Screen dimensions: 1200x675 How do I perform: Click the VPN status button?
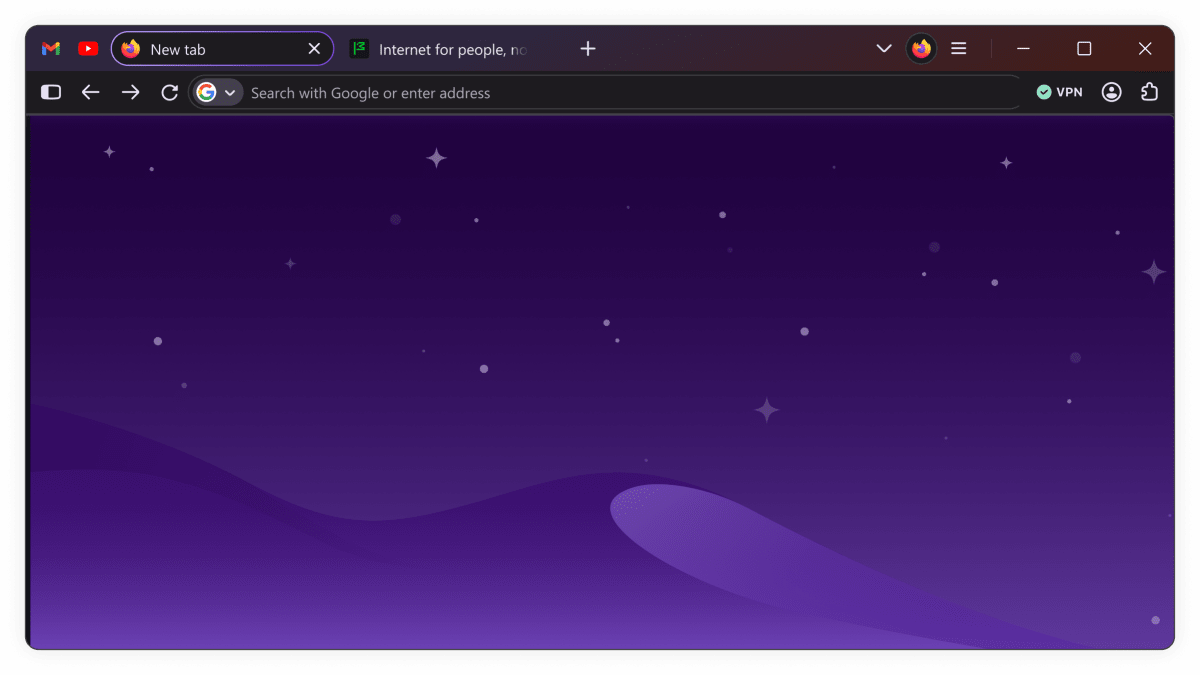(1060, 92)
